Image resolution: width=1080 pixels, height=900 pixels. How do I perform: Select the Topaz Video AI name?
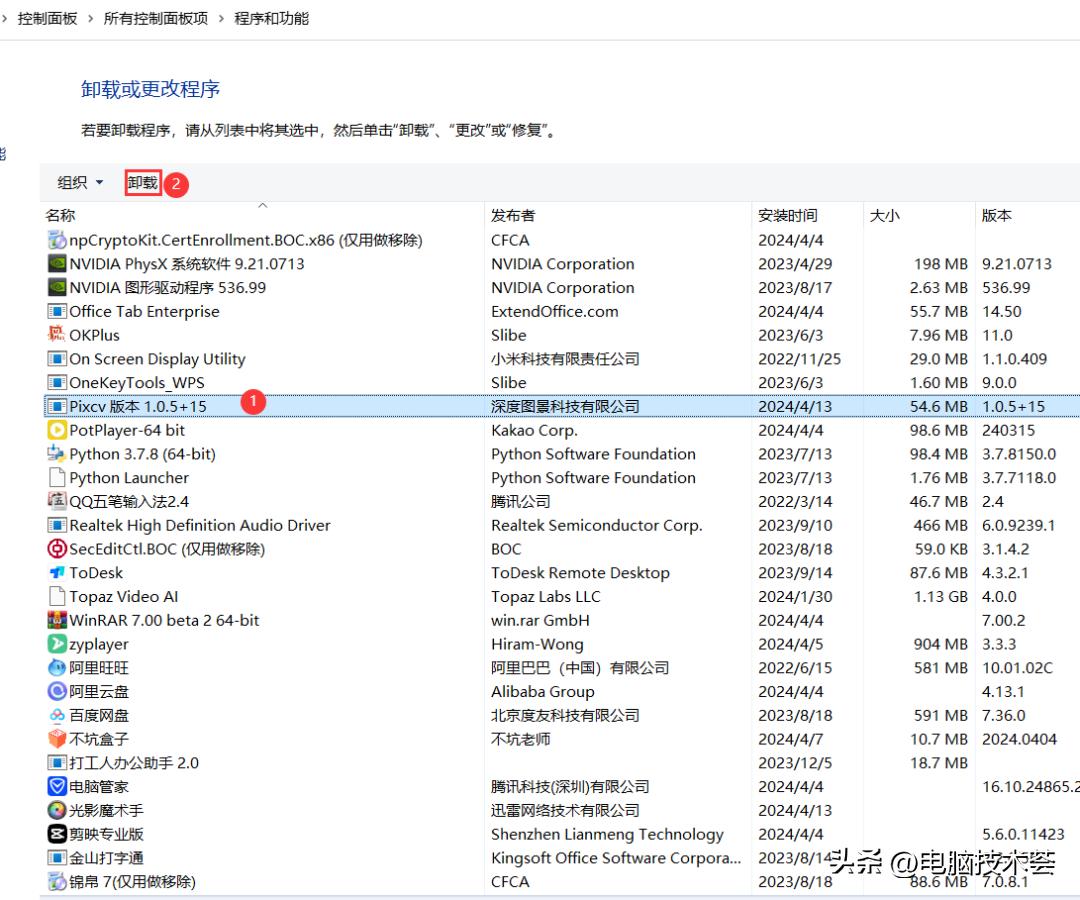pyautogui.click(x=123, y=596)
